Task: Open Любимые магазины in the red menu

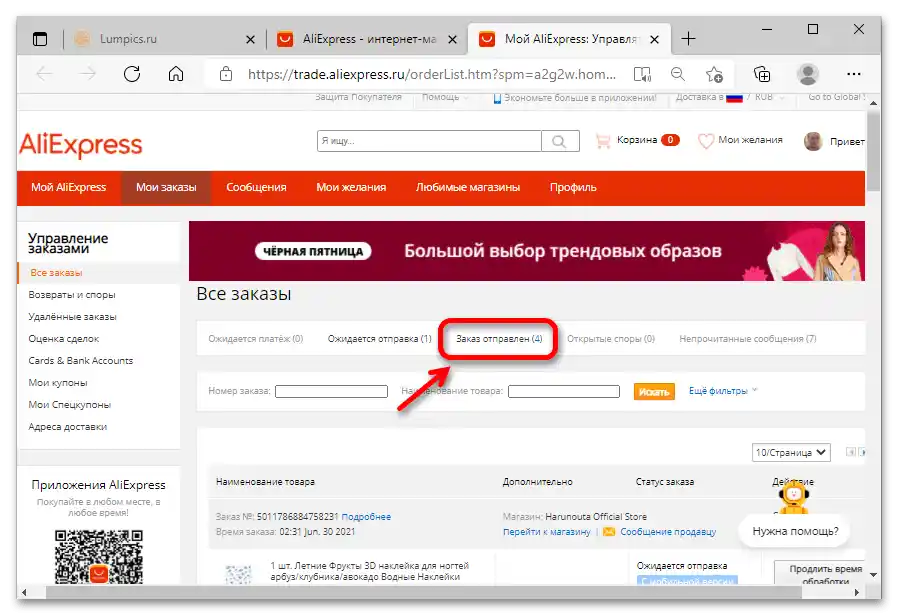Action: (x=468, y=187)
